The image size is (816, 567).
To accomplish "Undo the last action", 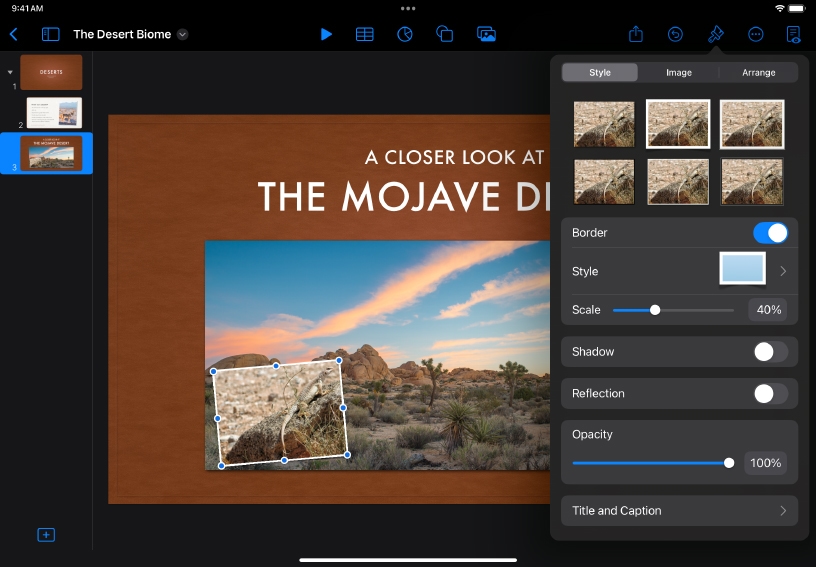I will (675, 34).
